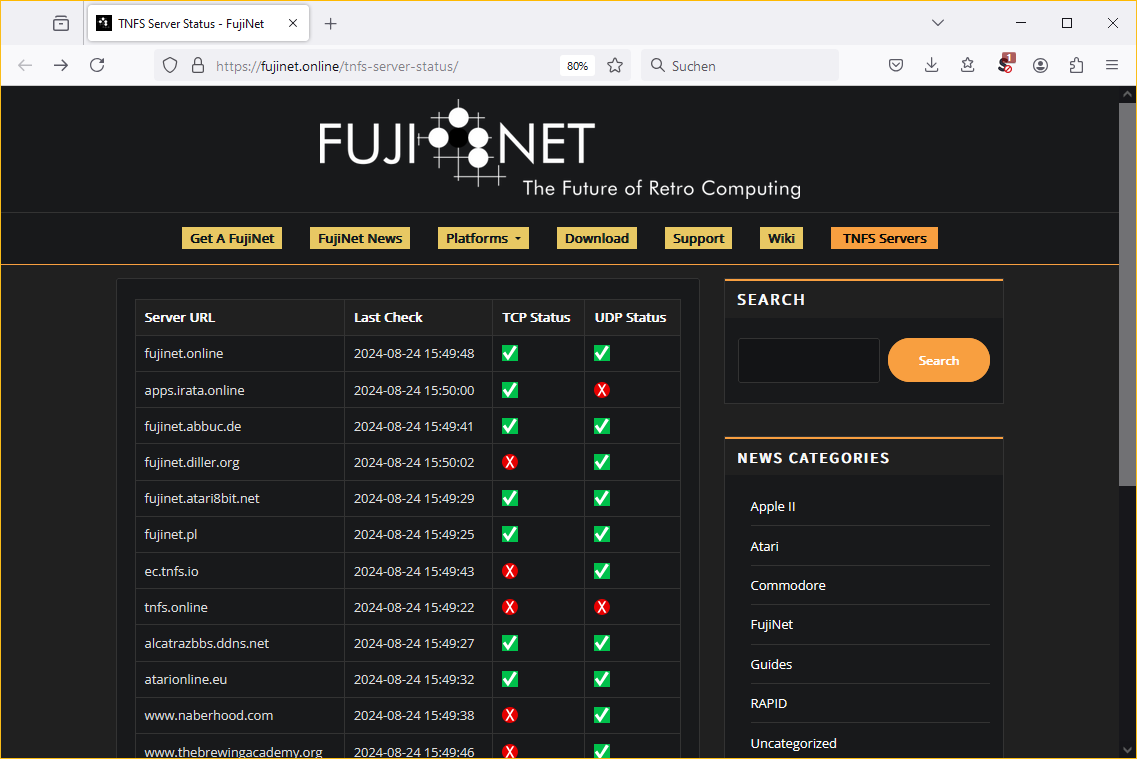Click the Save to Pocket icon
1137x759 pixels.
pyautogui.click(x=896, y=65)
